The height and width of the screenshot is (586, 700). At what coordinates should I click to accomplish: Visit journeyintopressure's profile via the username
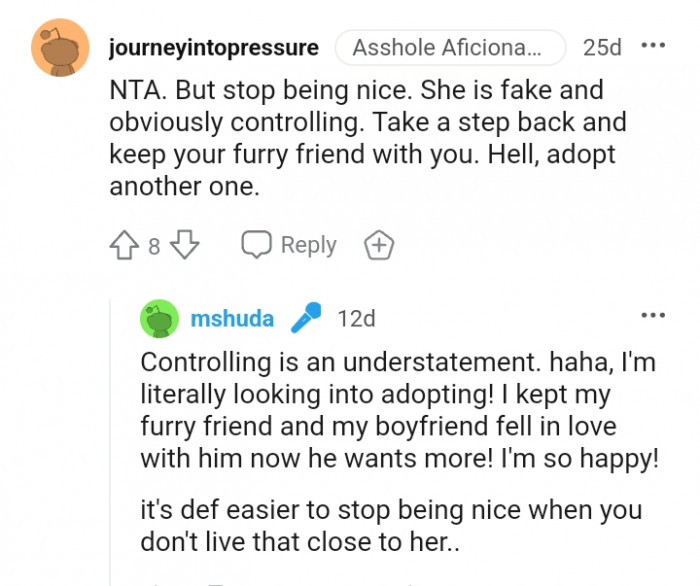coord(214,47)
